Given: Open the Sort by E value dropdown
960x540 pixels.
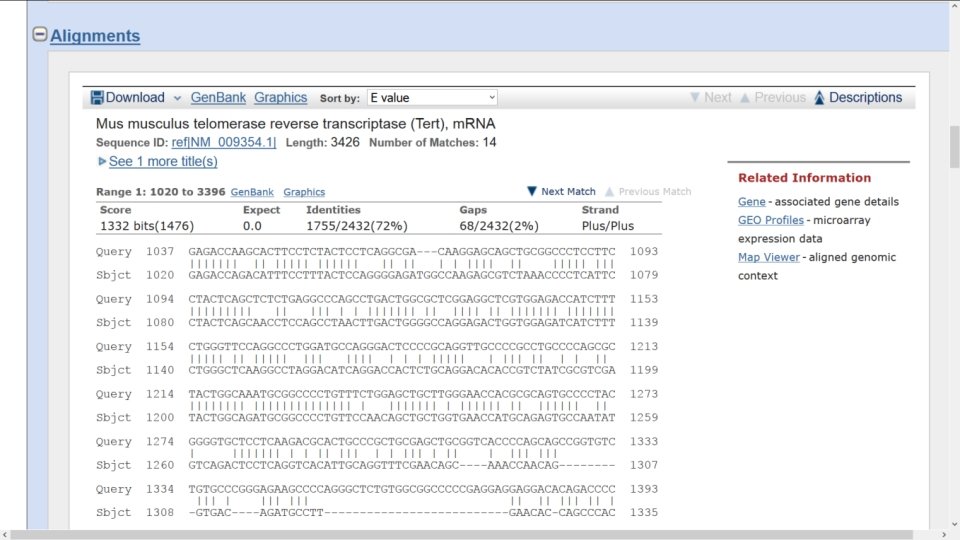Looking at the screenshot, I should (x=432, y=97).
